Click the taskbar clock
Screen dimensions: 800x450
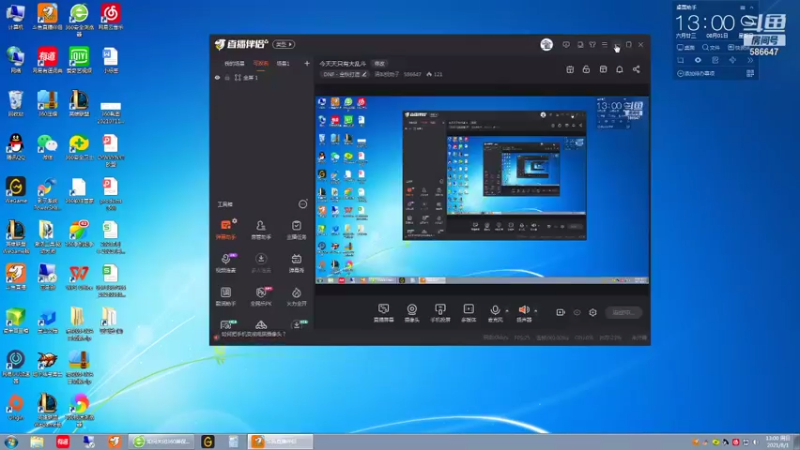pos(778,442)
